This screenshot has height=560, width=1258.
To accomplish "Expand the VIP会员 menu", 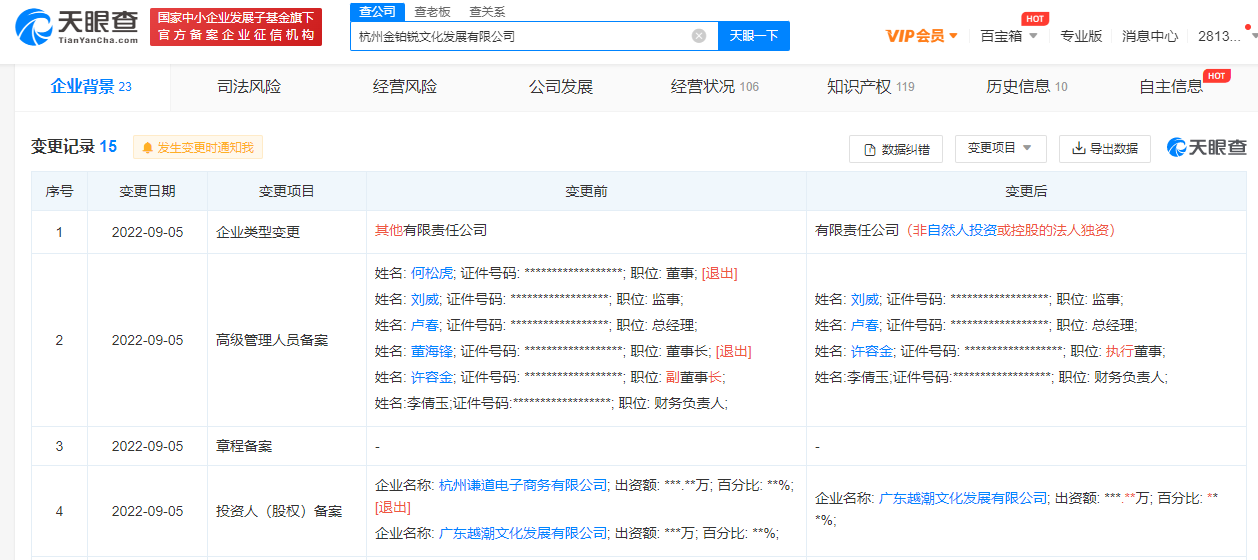I will point(922,36).
